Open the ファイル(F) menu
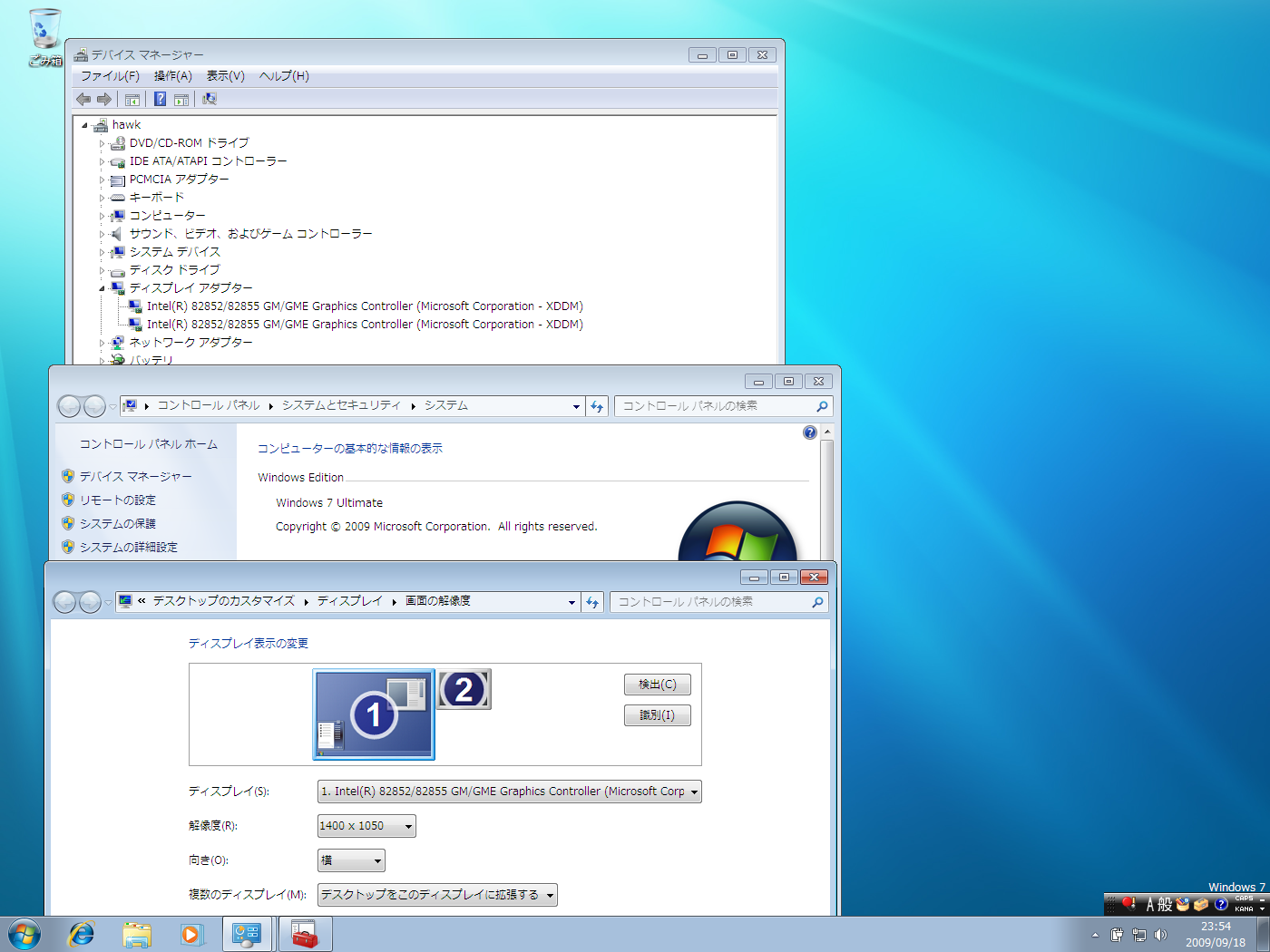1270x952 pixels. point(110,76)
